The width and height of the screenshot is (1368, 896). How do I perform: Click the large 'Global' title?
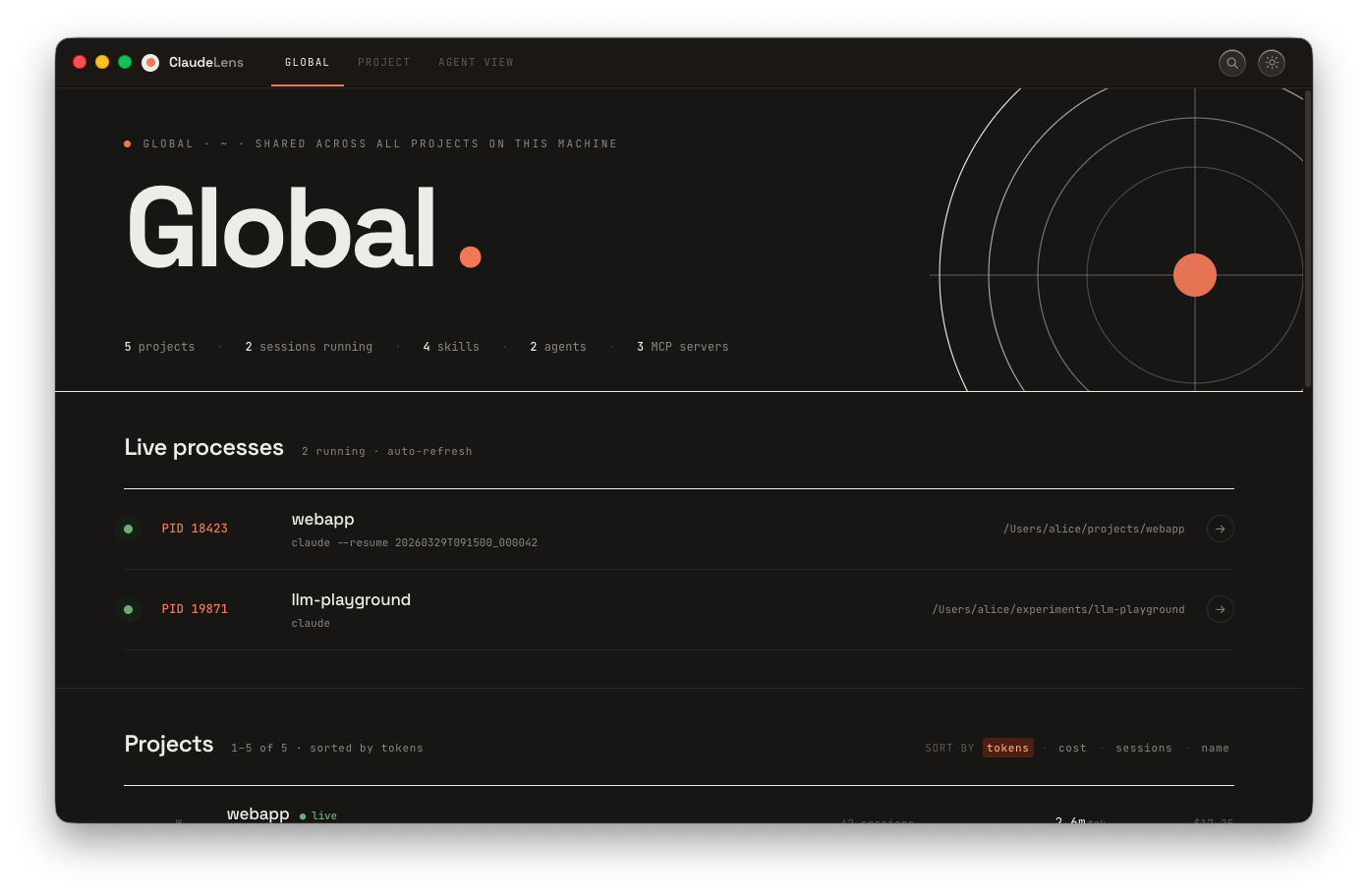tap(282, 228)
